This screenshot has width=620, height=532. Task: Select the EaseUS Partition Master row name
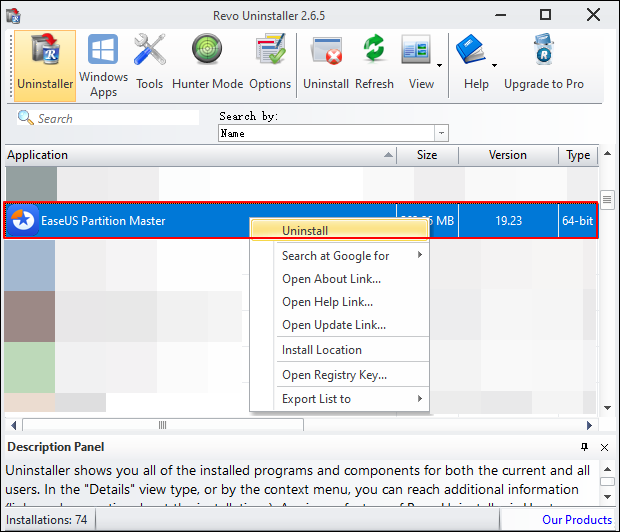[103, 221]
